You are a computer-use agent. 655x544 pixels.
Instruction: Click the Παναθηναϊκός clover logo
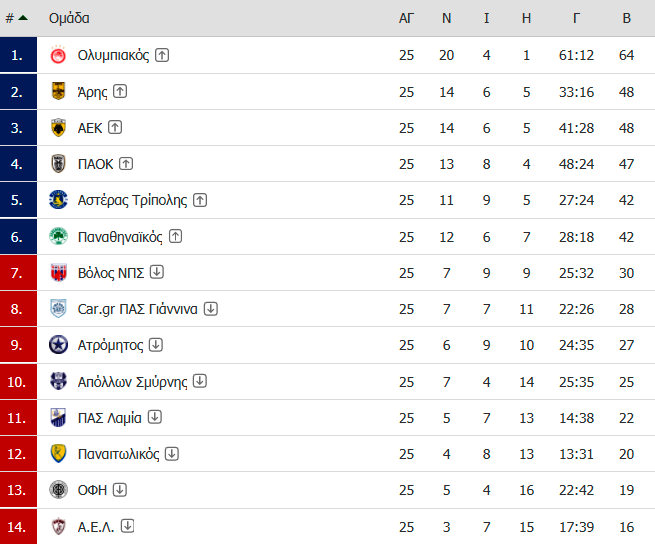click(58, 236)
